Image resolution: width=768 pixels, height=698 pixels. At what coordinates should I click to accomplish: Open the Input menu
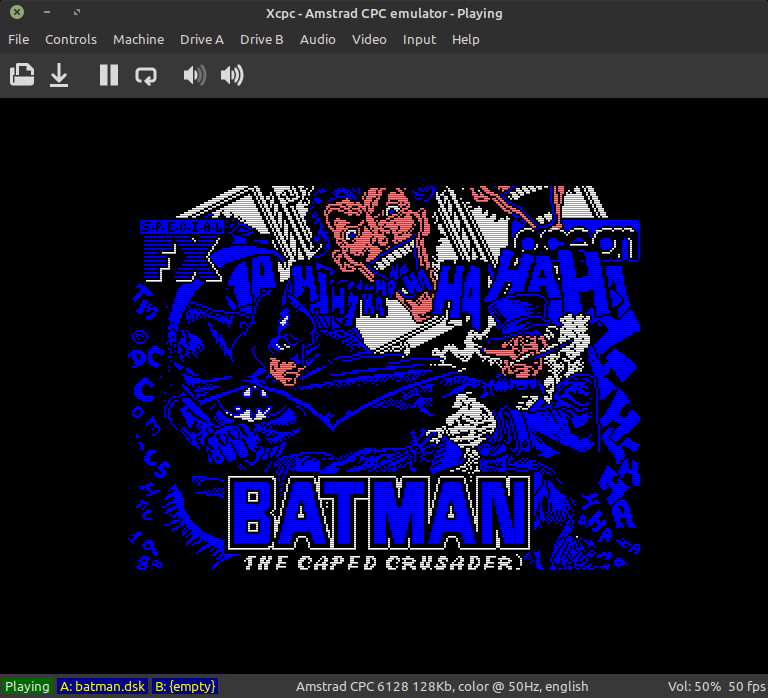coord(419,40)
